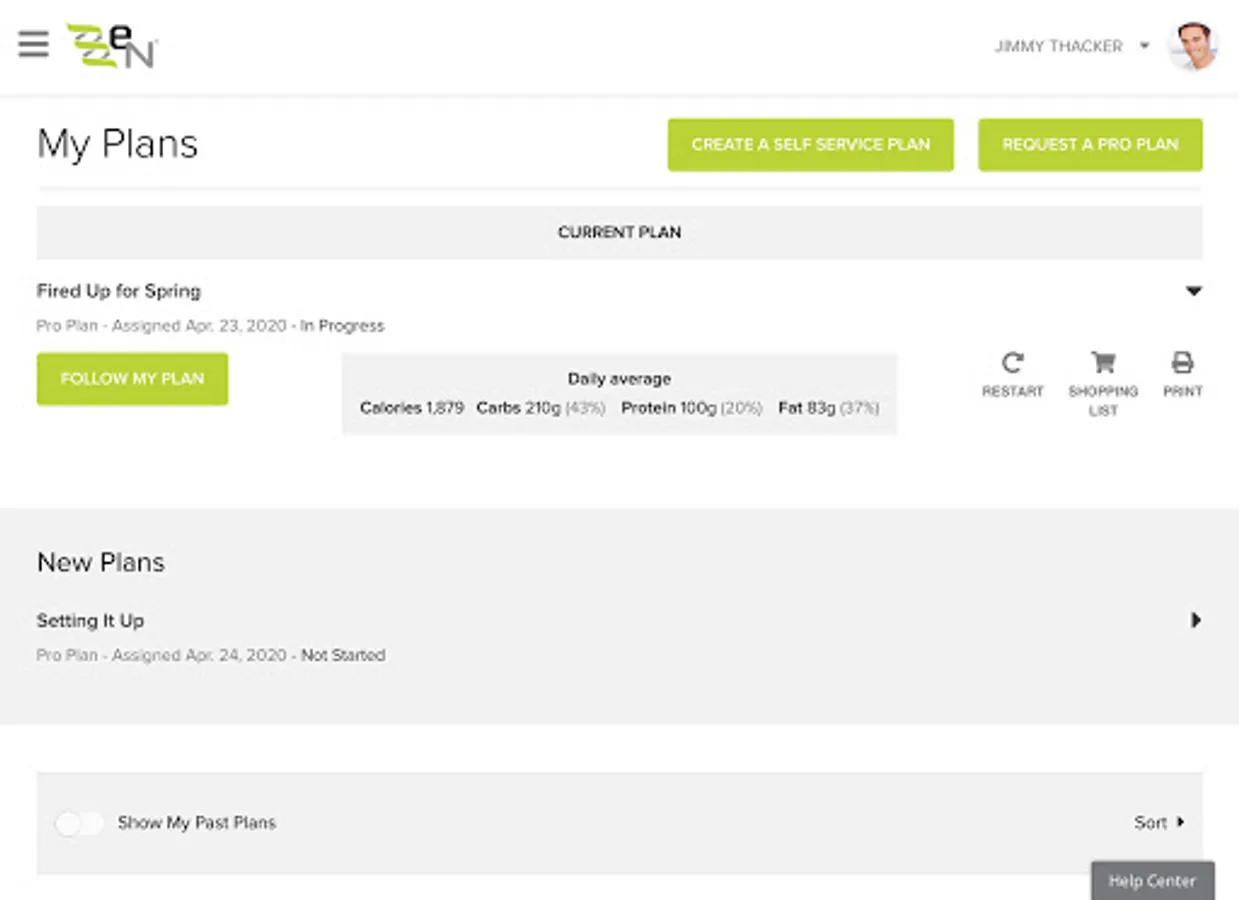The image size is (1239, 900).
Task: Click the Restart circular arrow icon
Action: click(x=1012, y=362)
